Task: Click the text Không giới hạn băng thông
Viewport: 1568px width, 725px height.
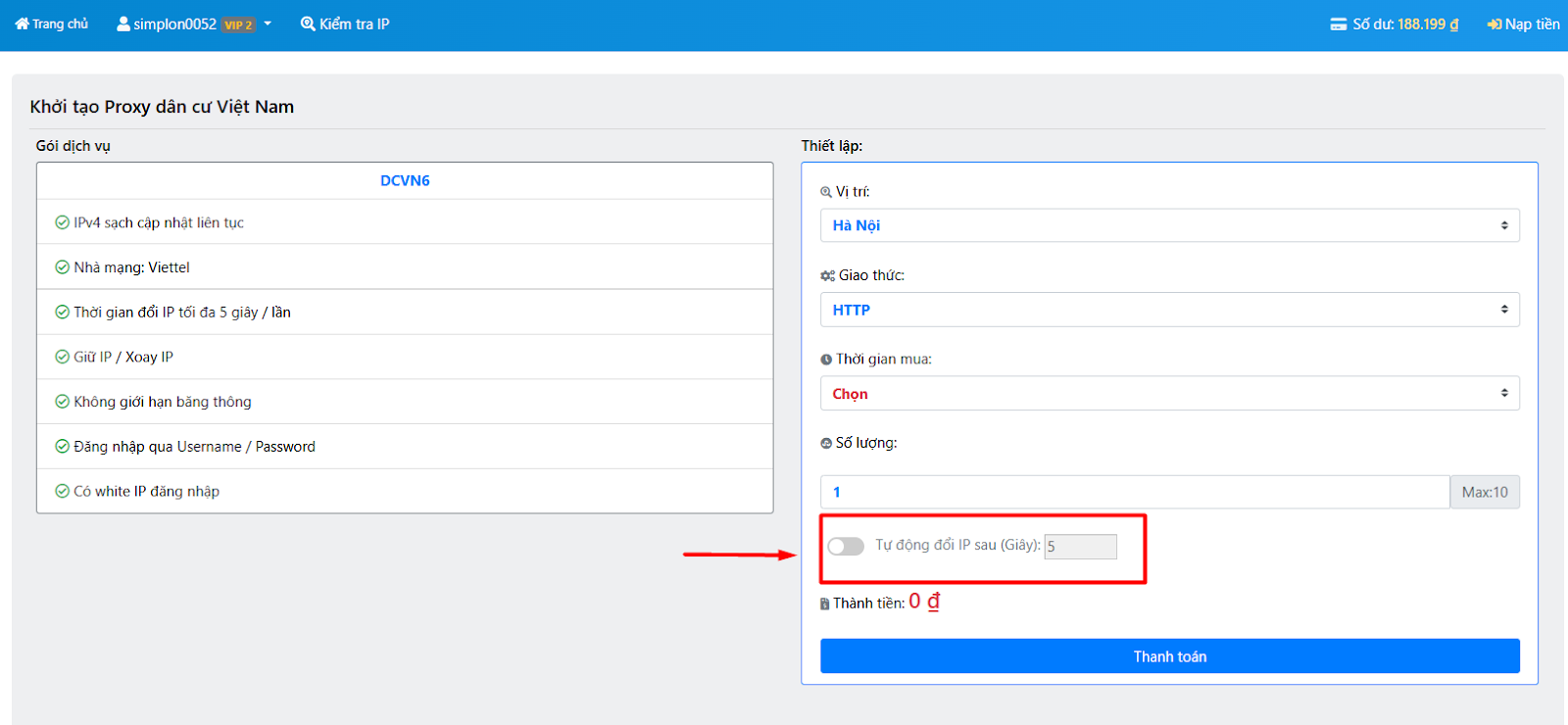Action: pyautogui.click(x=163, y=402)
